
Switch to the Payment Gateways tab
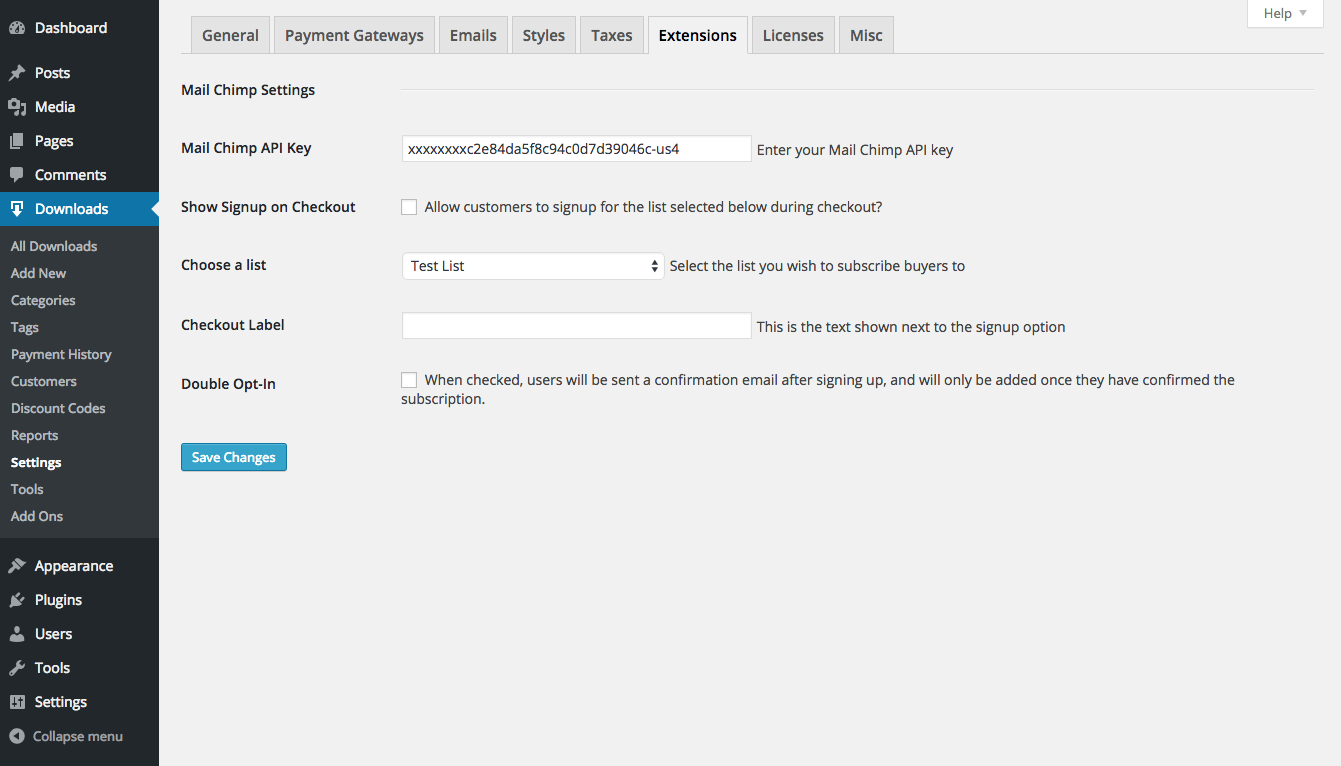pyautogui.click(x=354, y=35)
